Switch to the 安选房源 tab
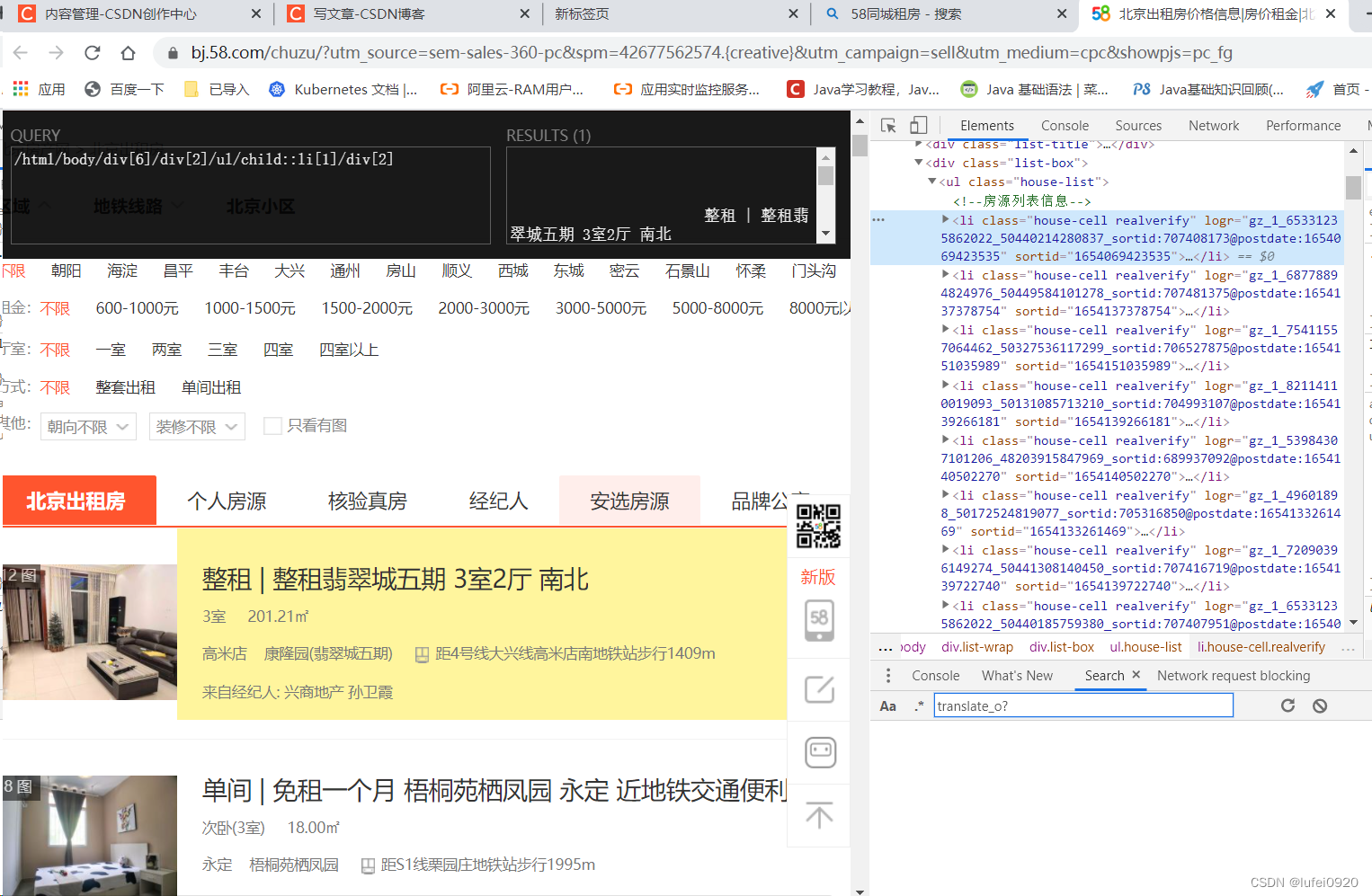This screenshot has width=1372, height=896. click(x=629, y=501)
